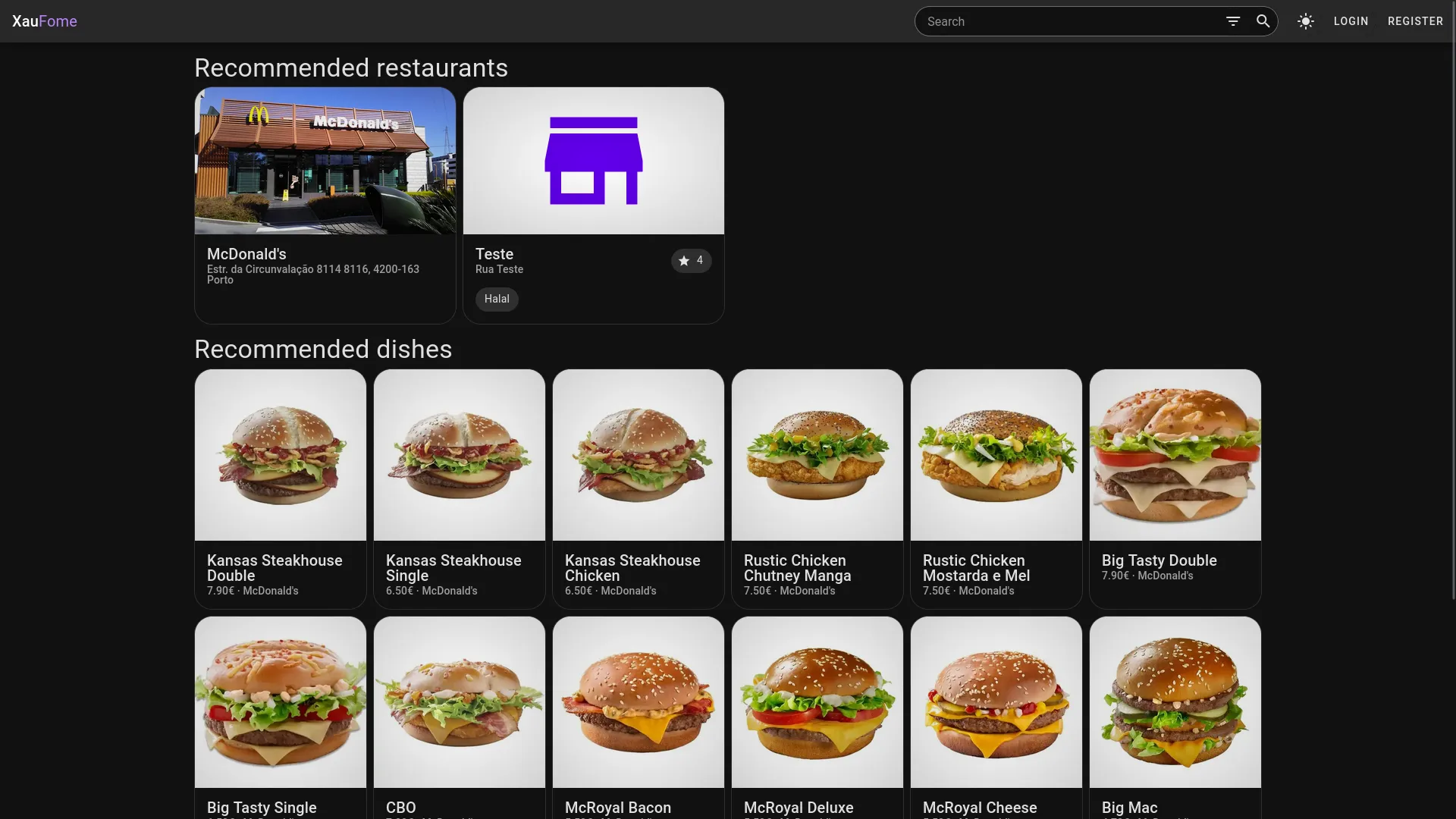Open the McDonald's restaurant photo
1456x819 pixels.
[x=325, y=161]
